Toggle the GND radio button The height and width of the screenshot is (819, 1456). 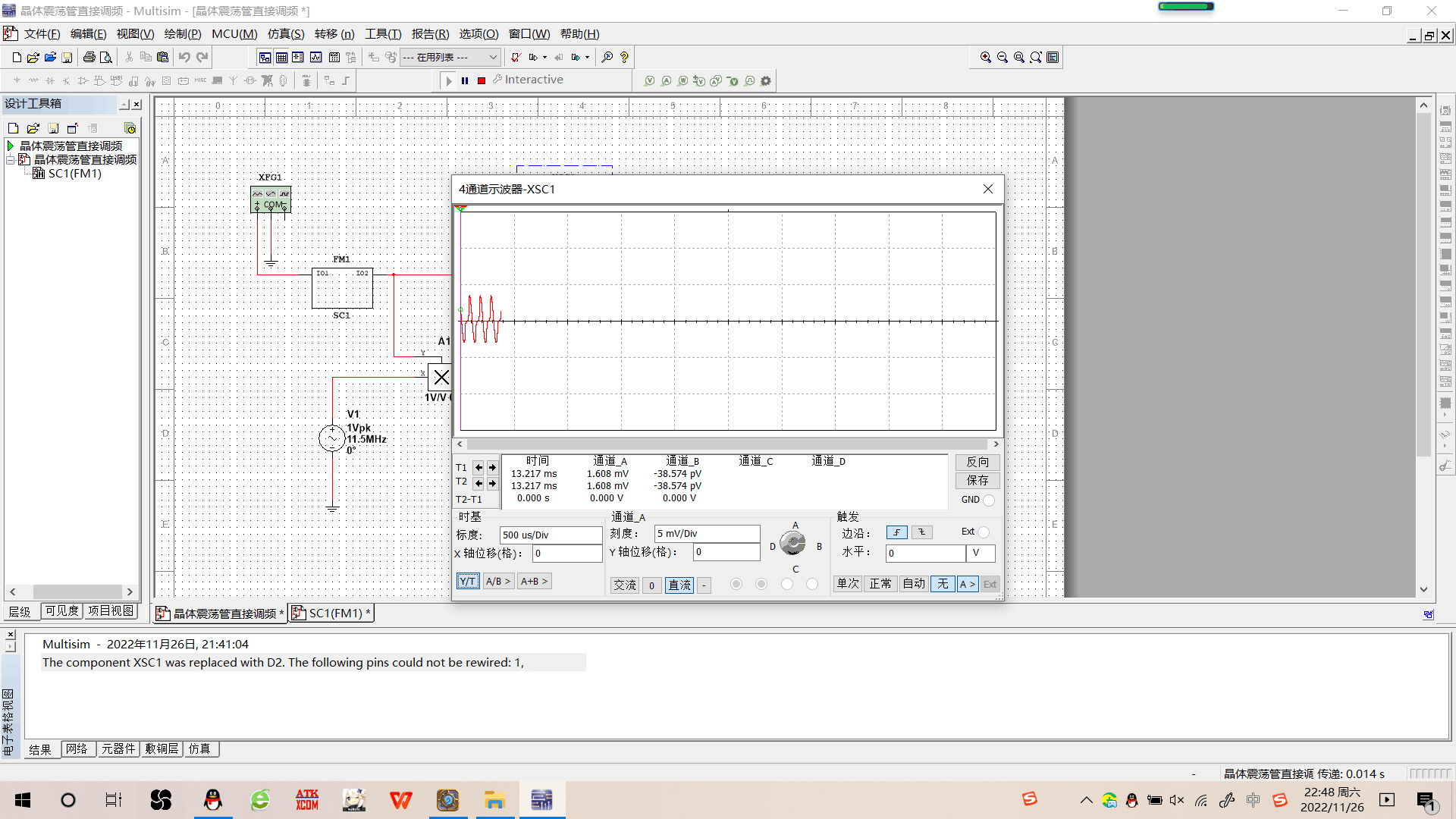pyautogui.click(x=988, y=500)
